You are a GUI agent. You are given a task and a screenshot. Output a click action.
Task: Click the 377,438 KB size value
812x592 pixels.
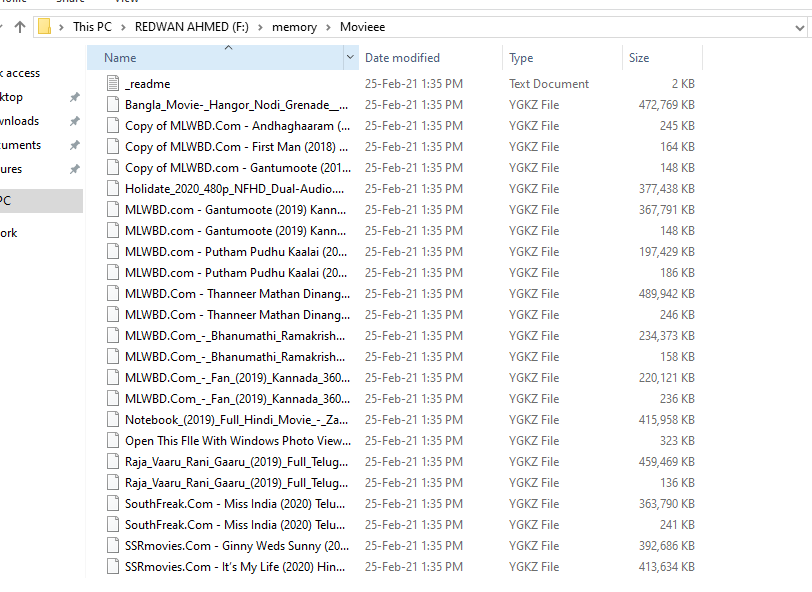666,189
